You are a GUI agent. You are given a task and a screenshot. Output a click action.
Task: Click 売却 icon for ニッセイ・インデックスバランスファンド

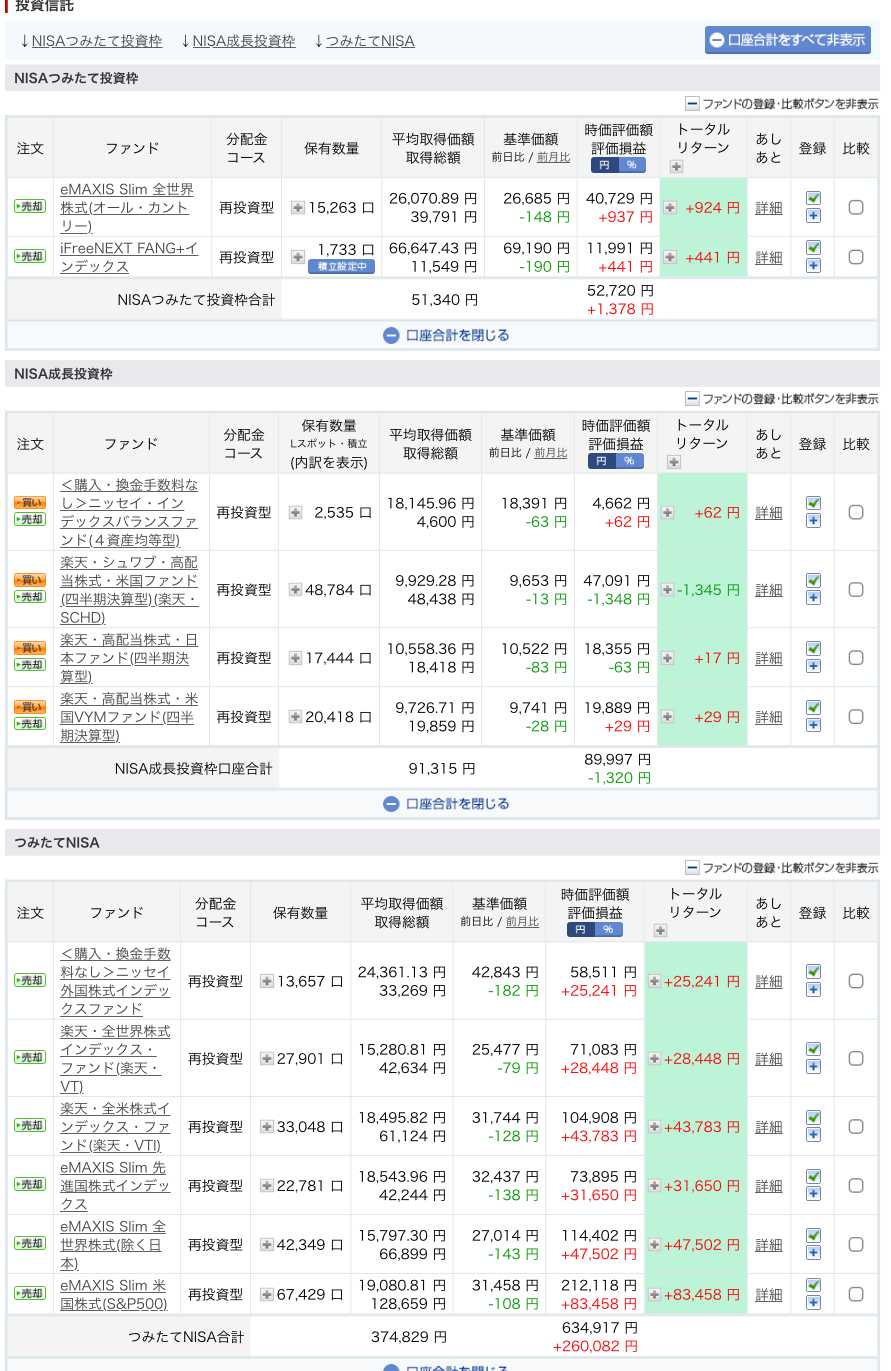point(30,520)
